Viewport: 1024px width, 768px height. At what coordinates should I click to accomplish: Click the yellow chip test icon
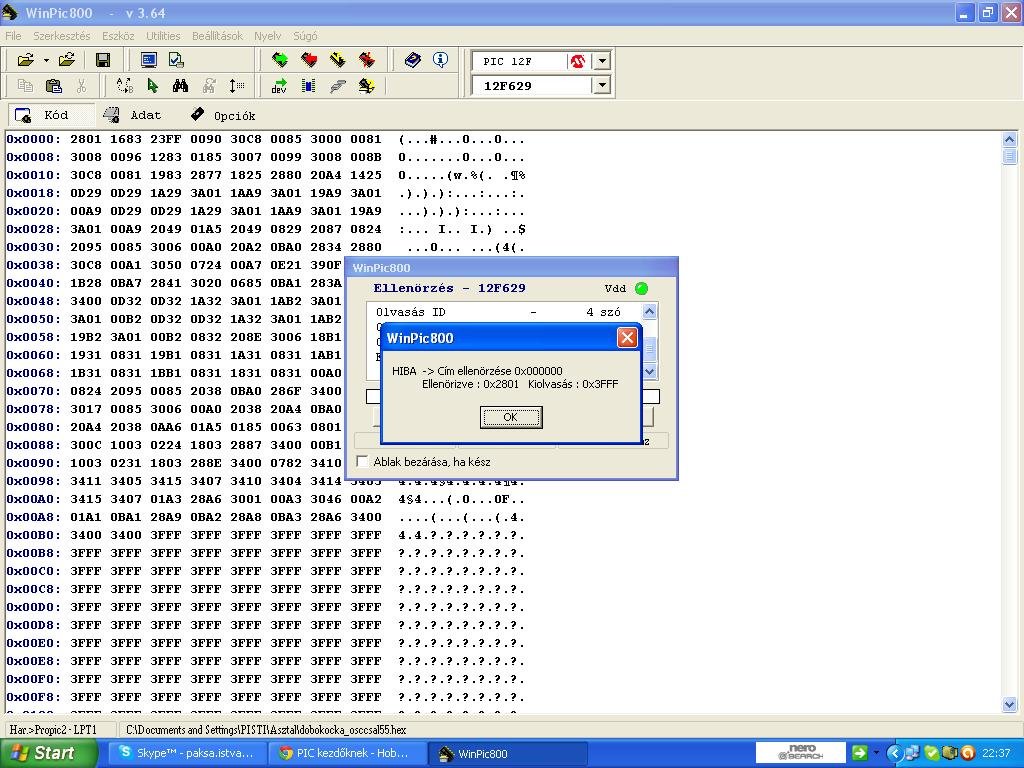366,86
